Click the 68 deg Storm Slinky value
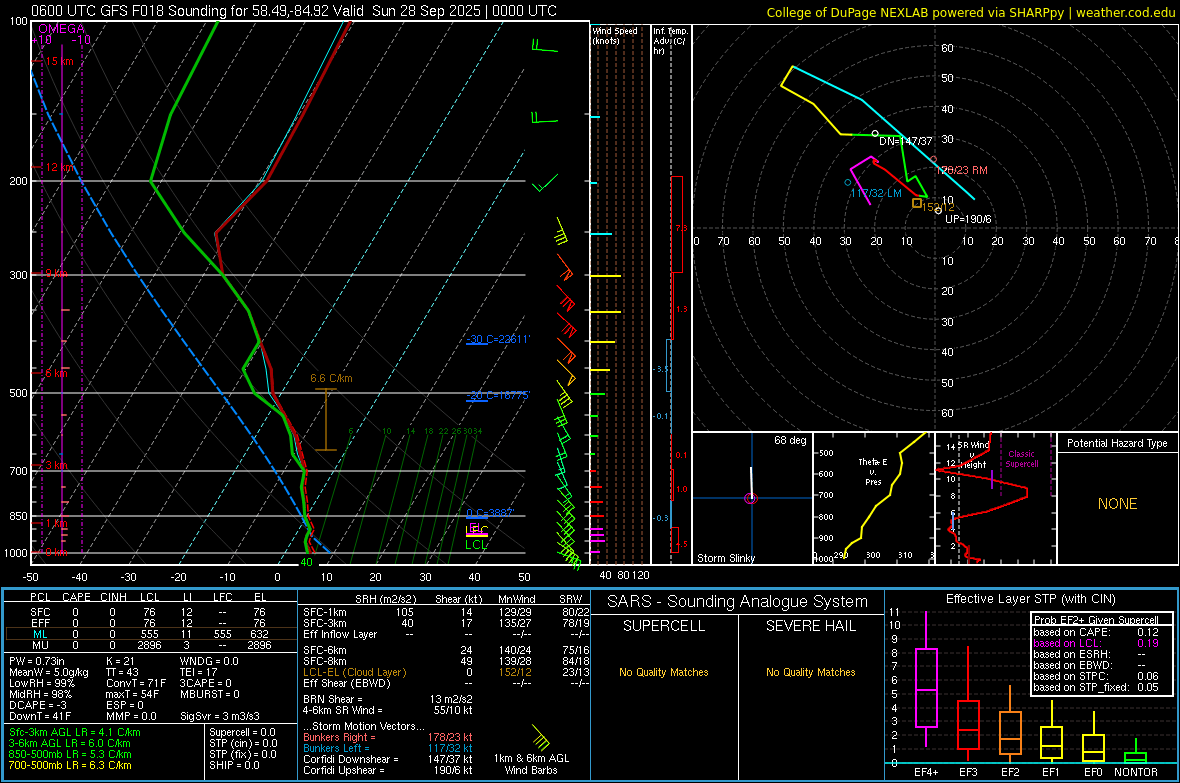Screen dimensions: 1180x783 [x=790, y=440]
